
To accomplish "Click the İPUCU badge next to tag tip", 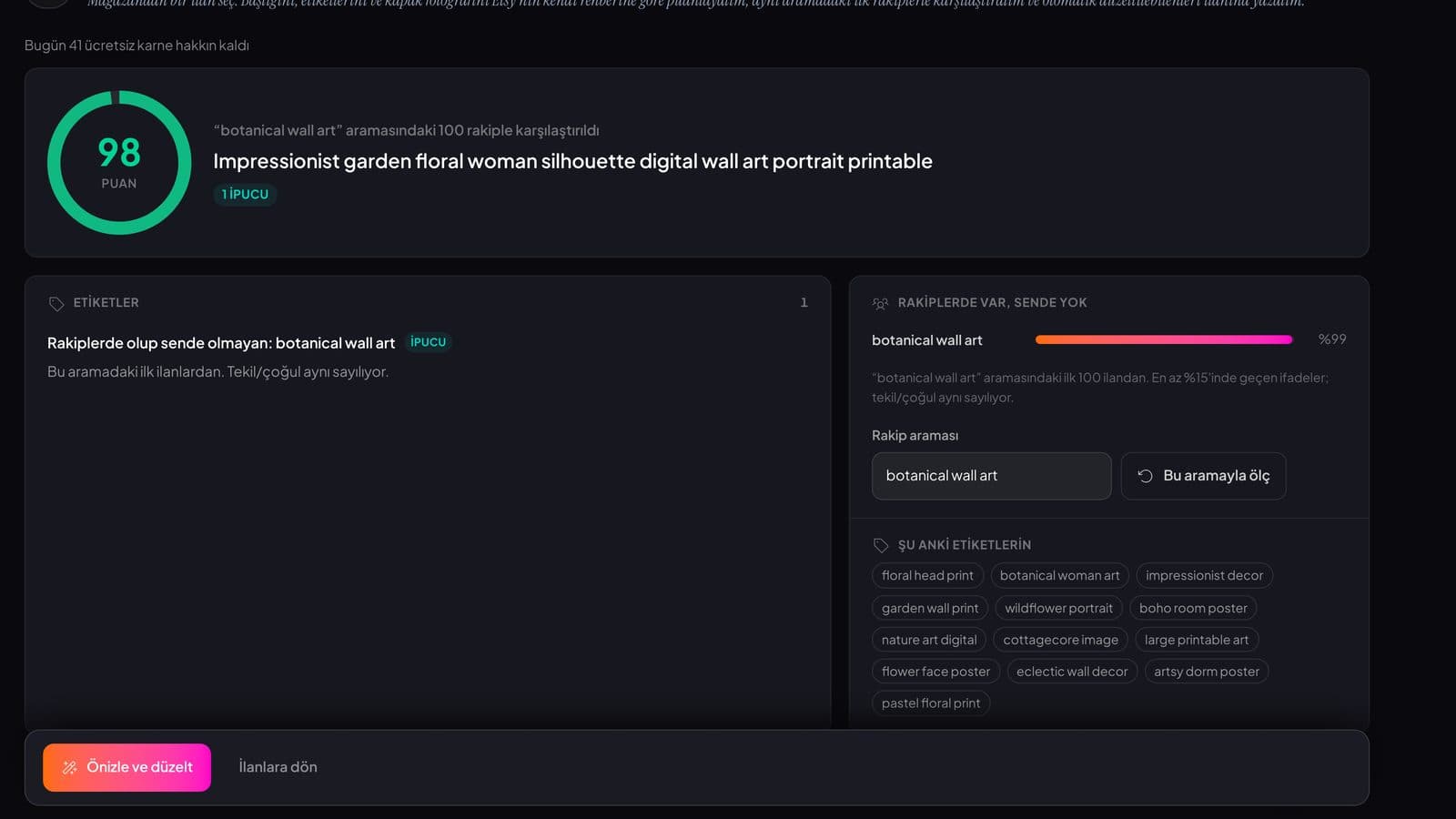I will coord(428,342).
